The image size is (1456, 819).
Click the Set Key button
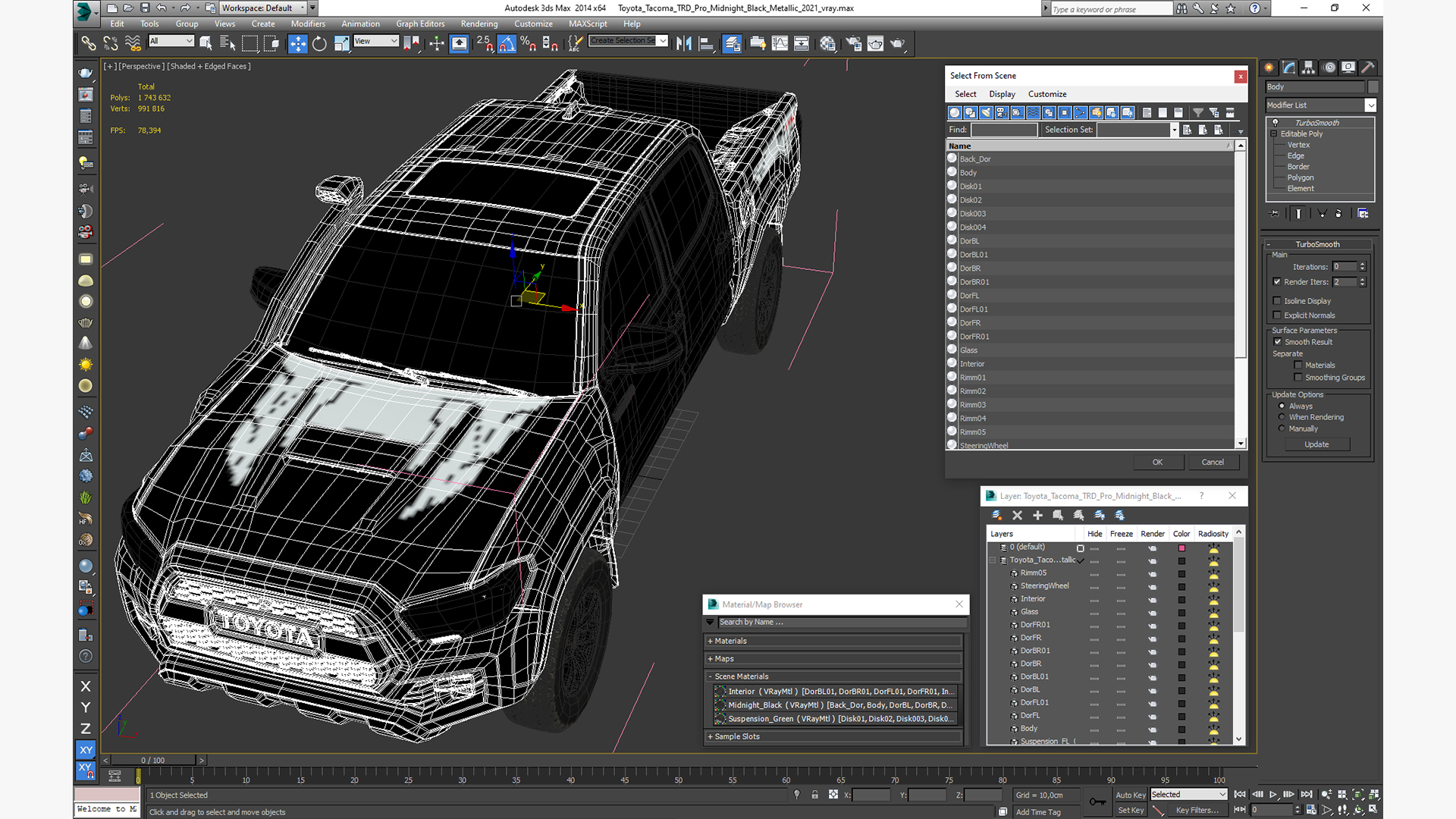1130,810
